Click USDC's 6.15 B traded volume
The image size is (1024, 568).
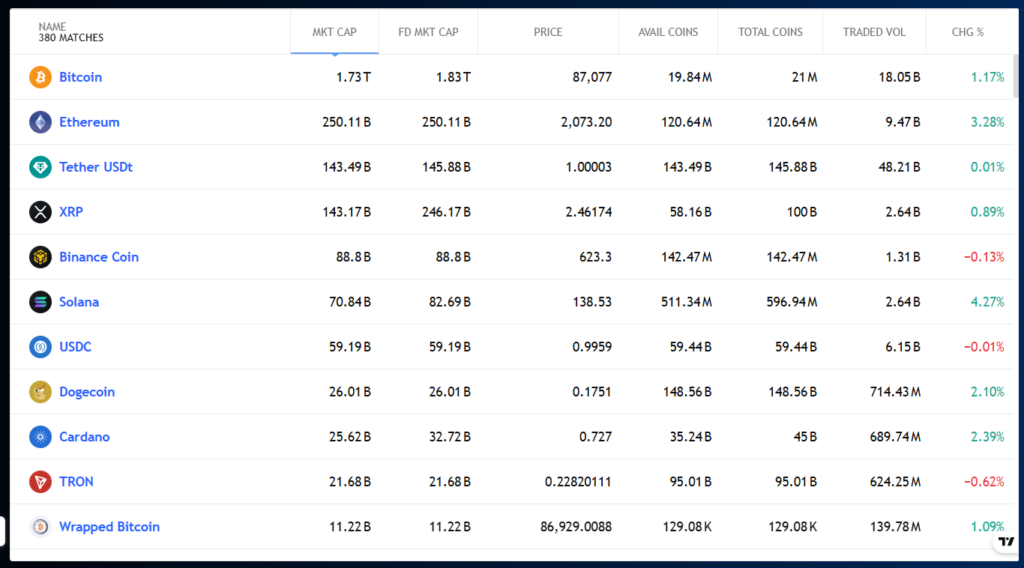click(x=903, y=347)
